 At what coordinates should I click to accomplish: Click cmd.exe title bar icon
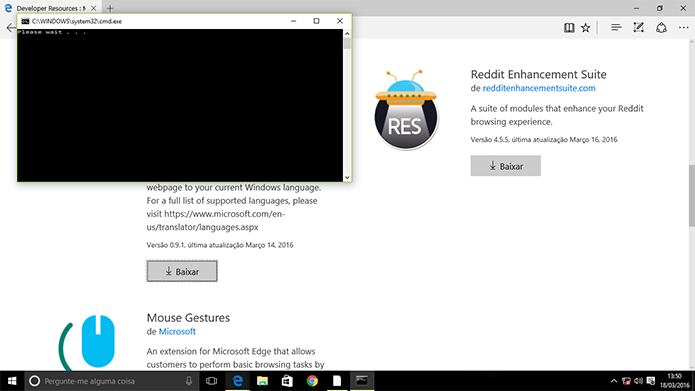point(25,21)
